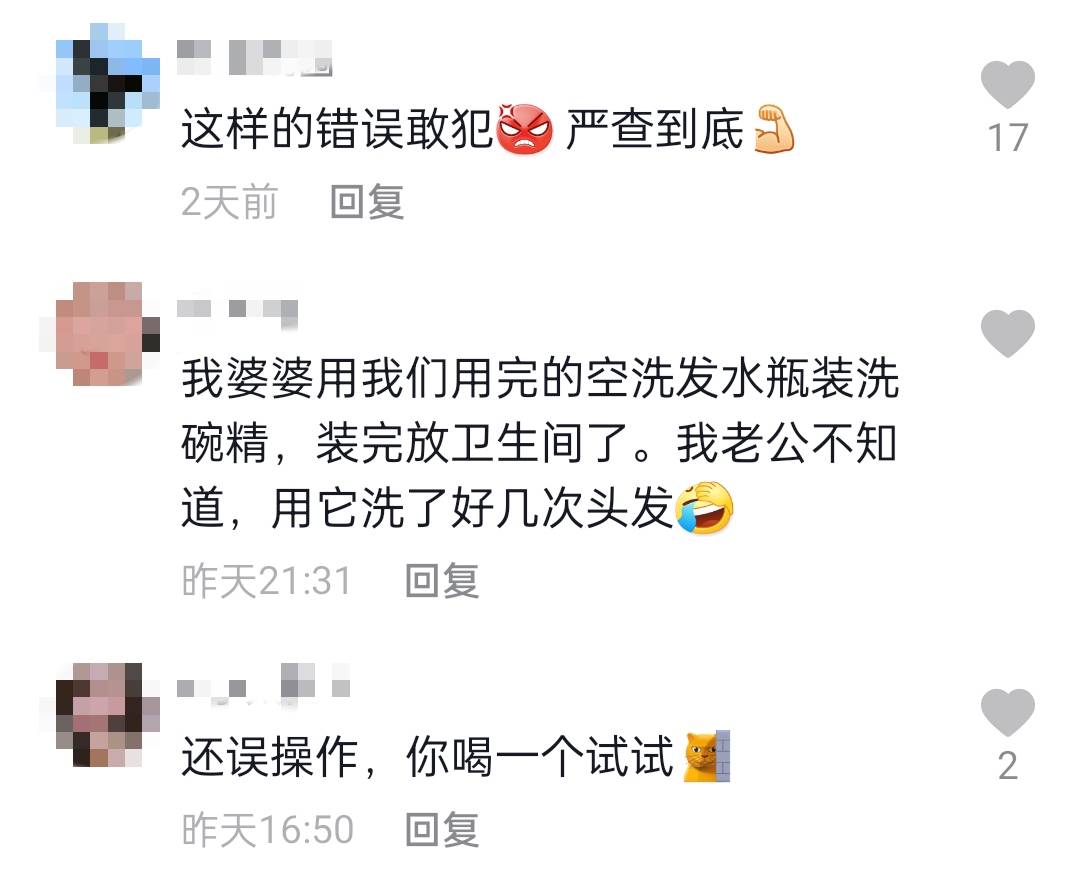This screenshot has height=876, width=1080.
Task: Tap the first commenter's blurred username
Action: click(254, 57)
